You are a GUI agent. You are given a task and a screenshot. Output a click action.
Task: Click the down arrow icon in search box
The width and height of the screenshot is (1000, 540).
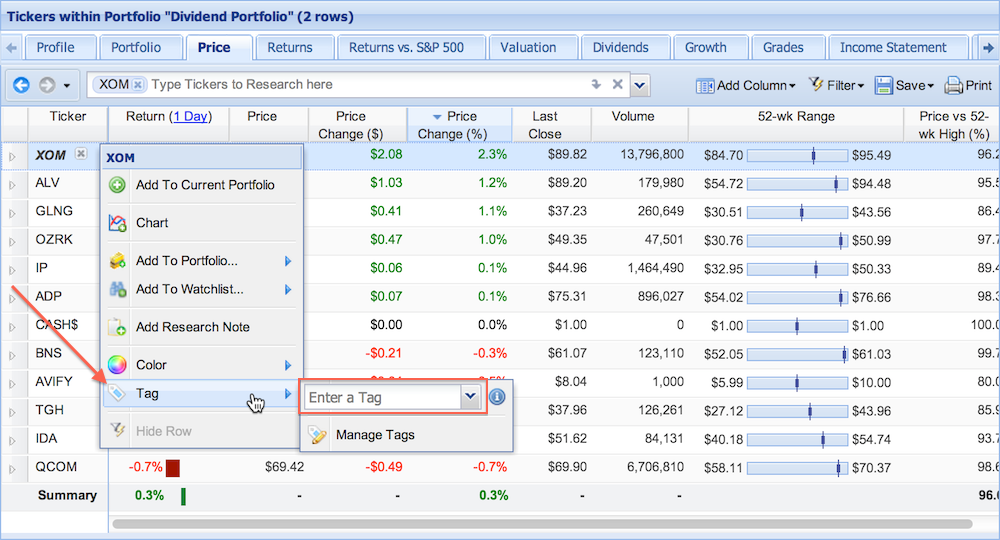596,84
